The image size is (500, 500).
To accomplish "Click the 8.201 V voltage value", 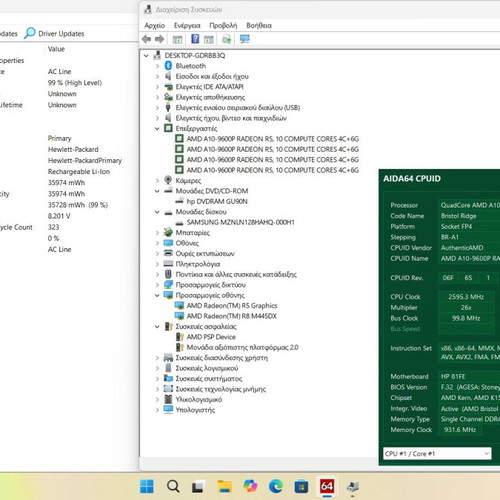I will click(x=59, y=216).
